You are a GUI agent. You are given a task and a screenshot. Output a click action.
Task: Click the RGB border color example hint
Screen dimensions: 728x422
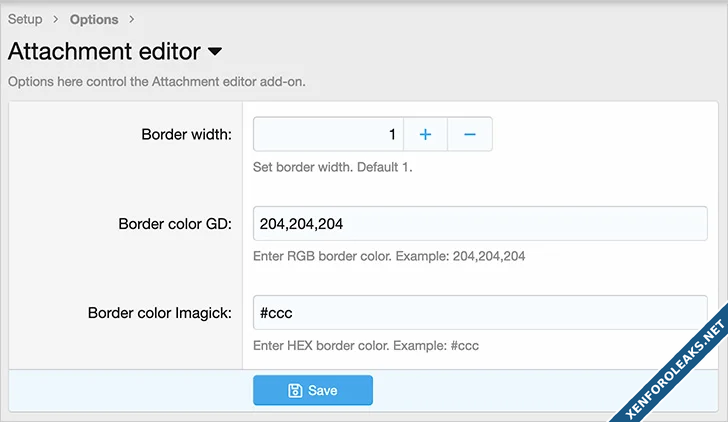(389, 256)
